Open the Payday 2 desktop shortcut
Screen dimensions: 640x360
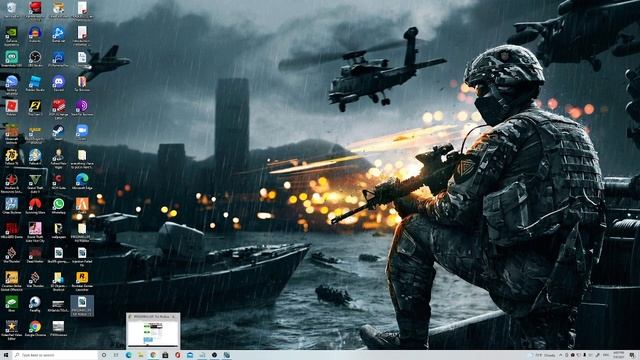click(x=35, y=108)
